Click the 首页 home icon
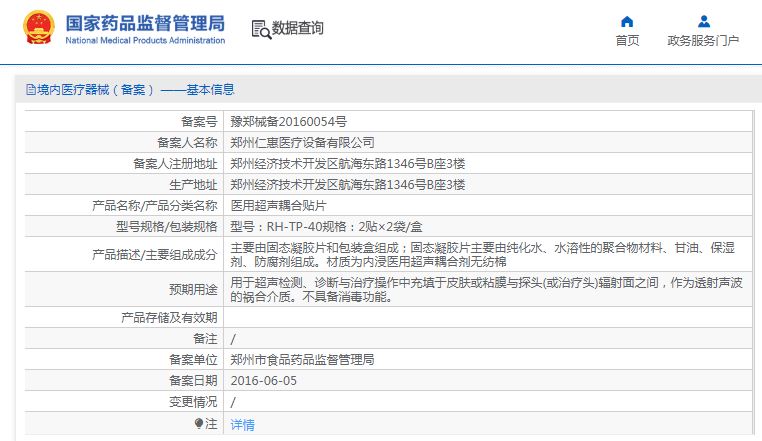 (x=627, y=21)
